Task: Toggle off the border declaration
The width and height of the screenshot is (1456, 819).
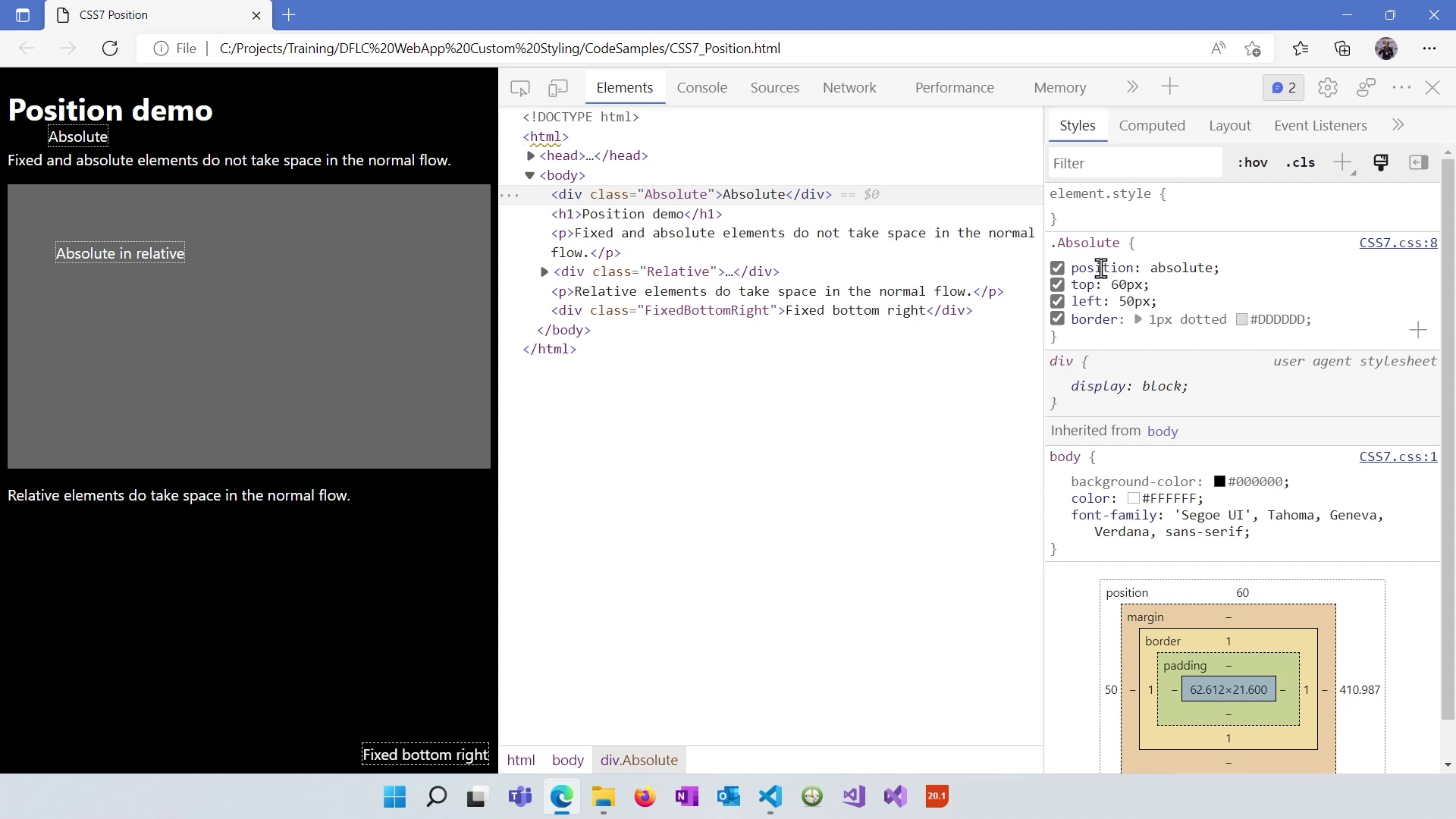Action: point(1058,318)
